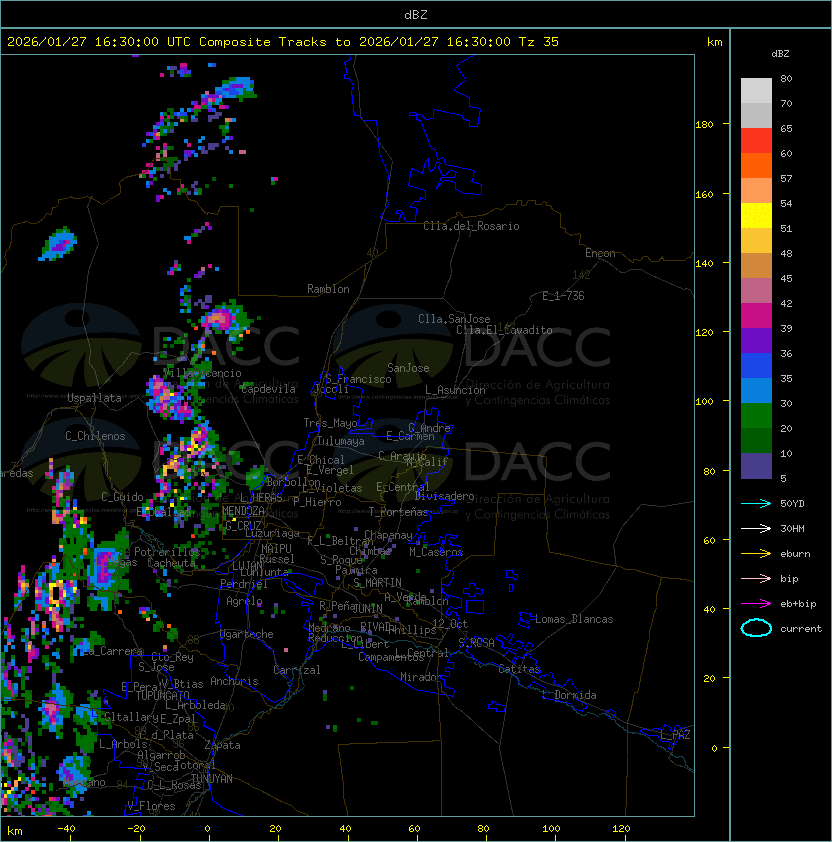Click the 'Villavicencio' map label

(x=202, y=373)
